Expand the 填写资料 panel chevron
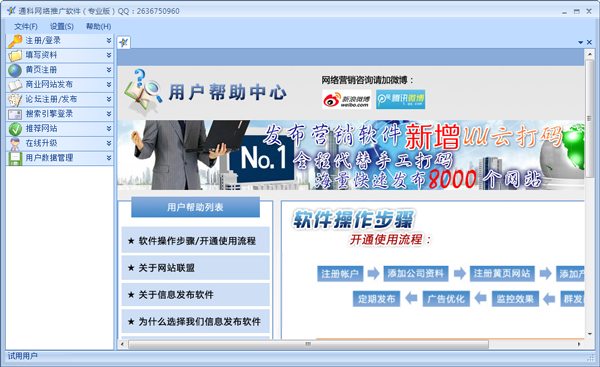Image resolution: width=600 pixels, height=367 pixels. 109,55
